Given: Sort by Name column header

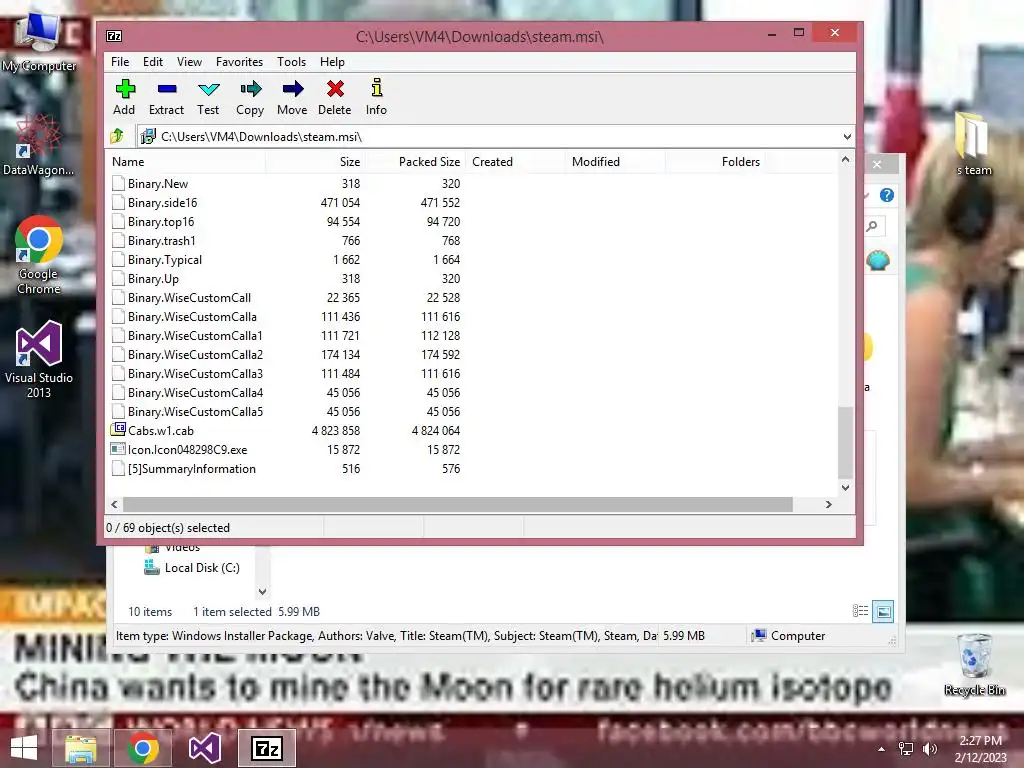Looking at the screenshot, I should (185, 161).
